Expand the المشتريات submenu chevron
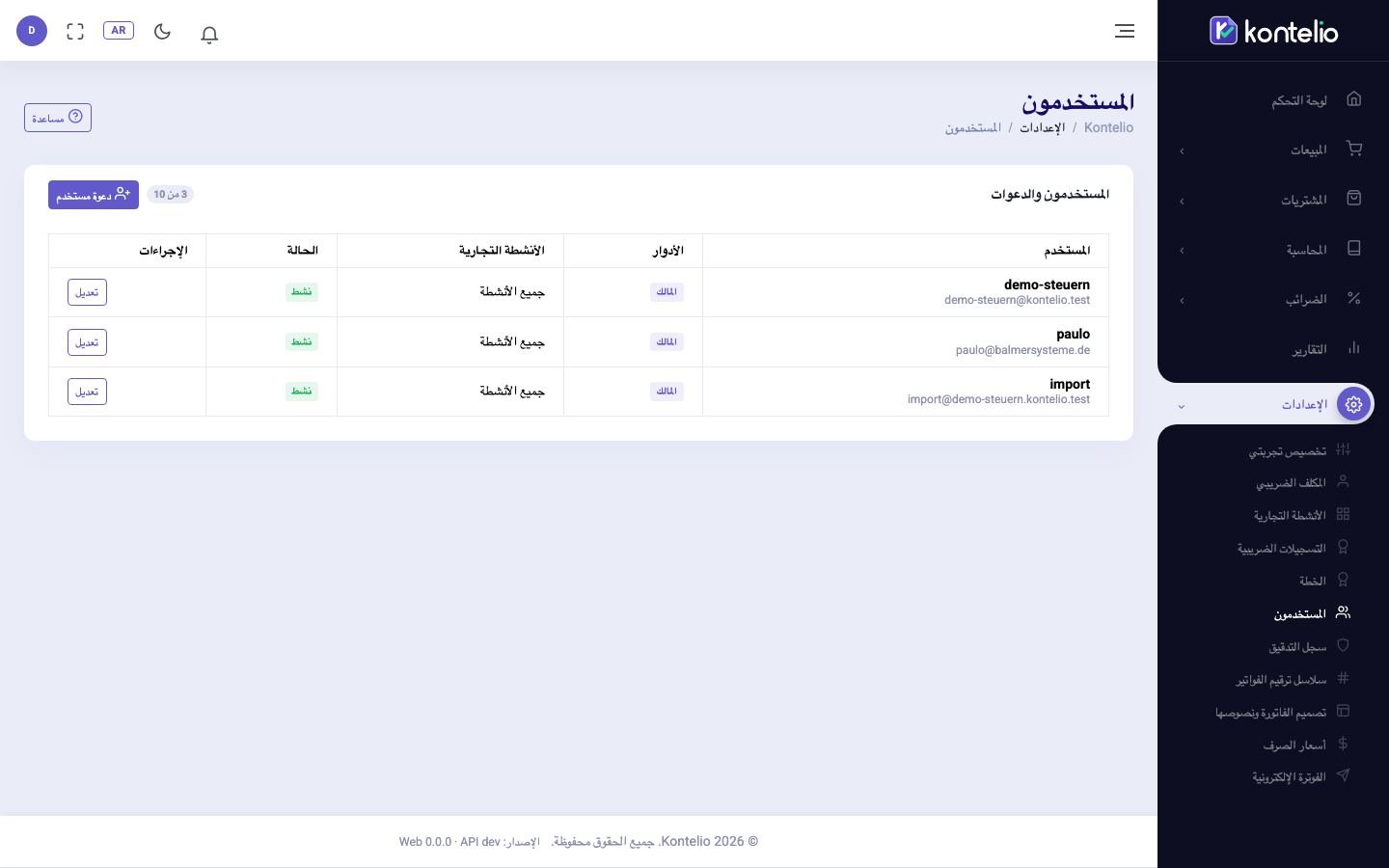Screen dimensions: 1389x868 [1182, 201]
